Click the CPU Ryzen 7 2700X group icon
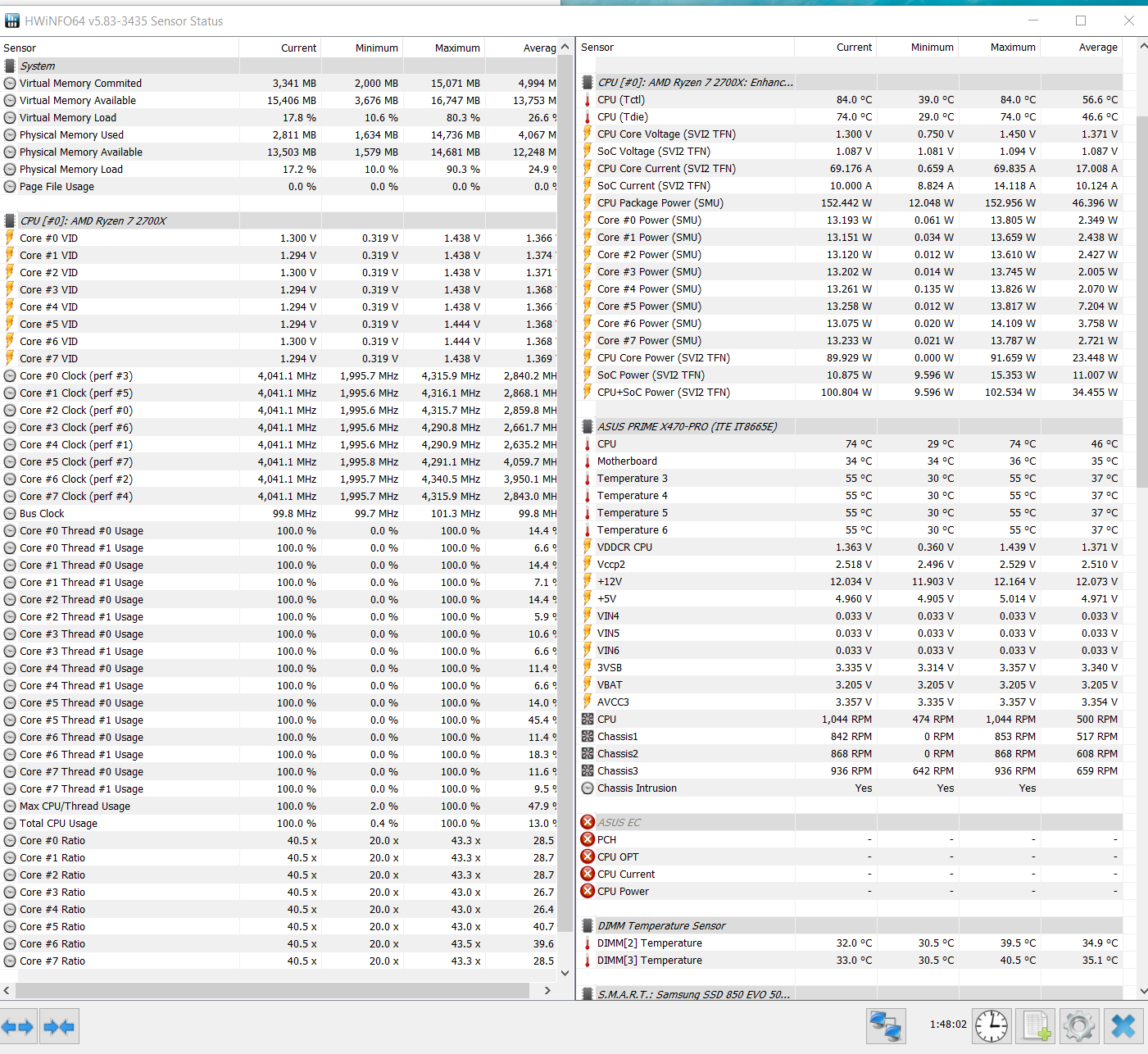Viewport: 1148px width, 1054px height. [10, 220]
